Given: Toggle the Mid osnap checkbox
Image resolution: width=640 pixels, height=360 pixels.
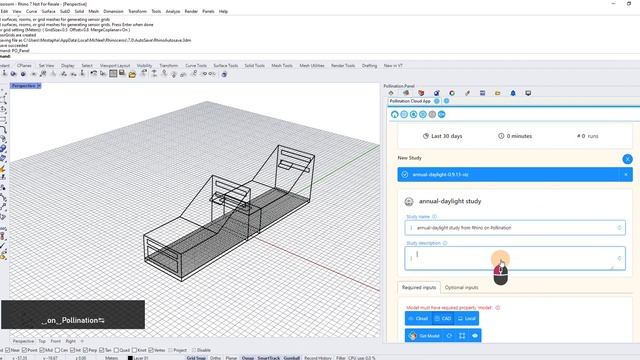Looking at the screenshot, I should [42, 350].
